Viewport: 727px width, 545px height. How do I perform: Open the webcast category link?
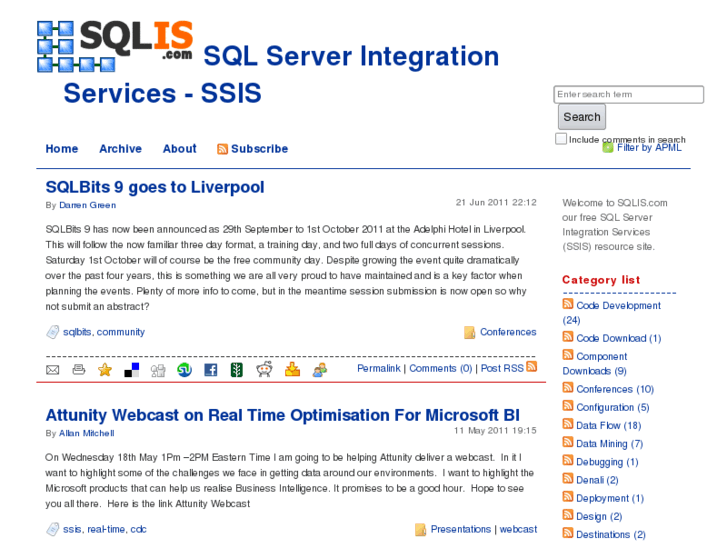tap(518, 529)
